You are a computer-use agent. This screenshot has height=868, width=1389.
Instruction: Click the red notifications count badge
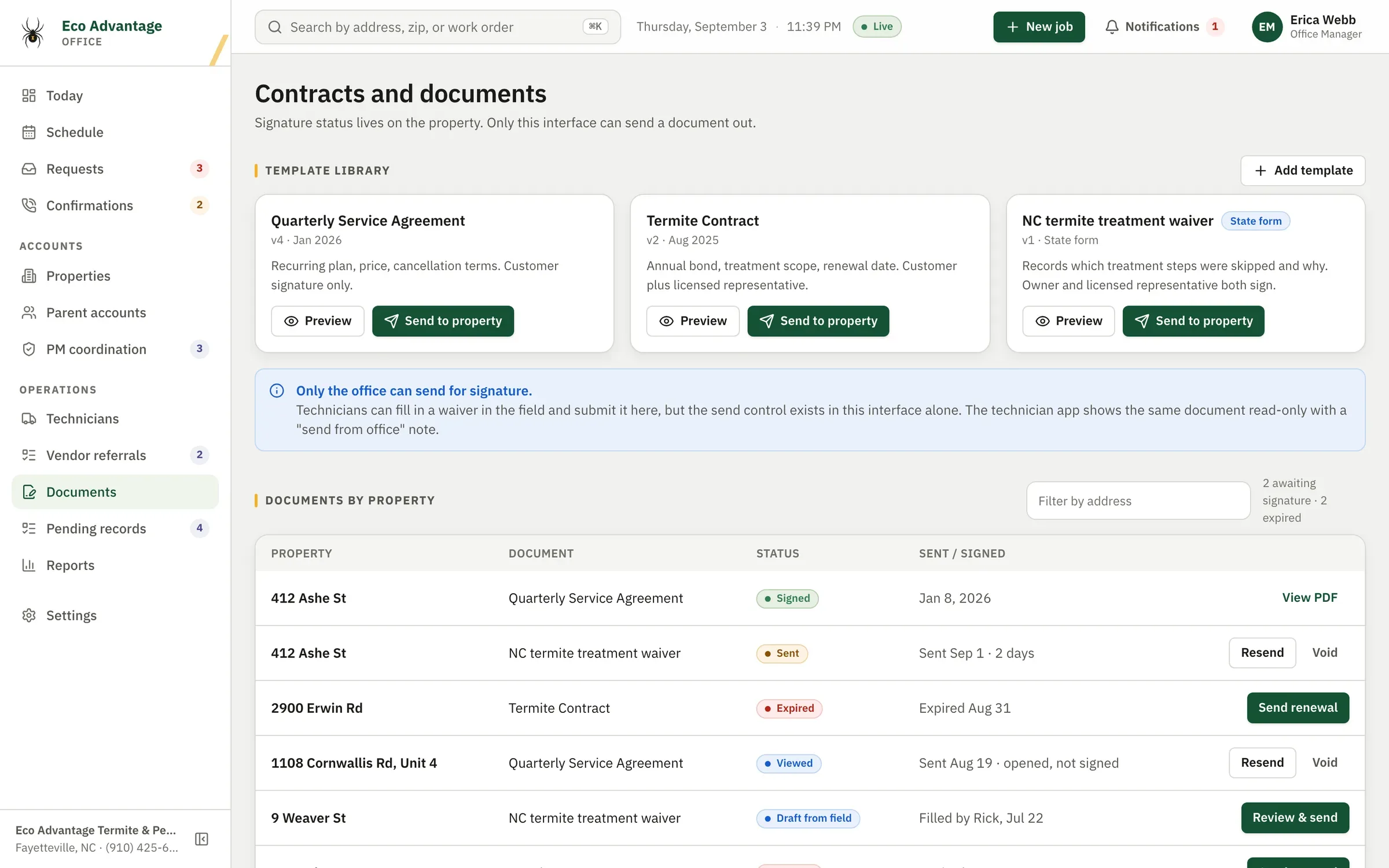pos(1215,27)
